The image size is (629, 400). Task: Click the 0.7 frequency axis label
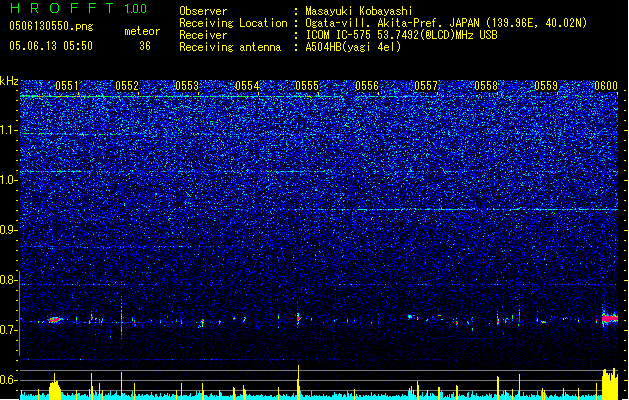pyautogui.click(x=8, y=330)
